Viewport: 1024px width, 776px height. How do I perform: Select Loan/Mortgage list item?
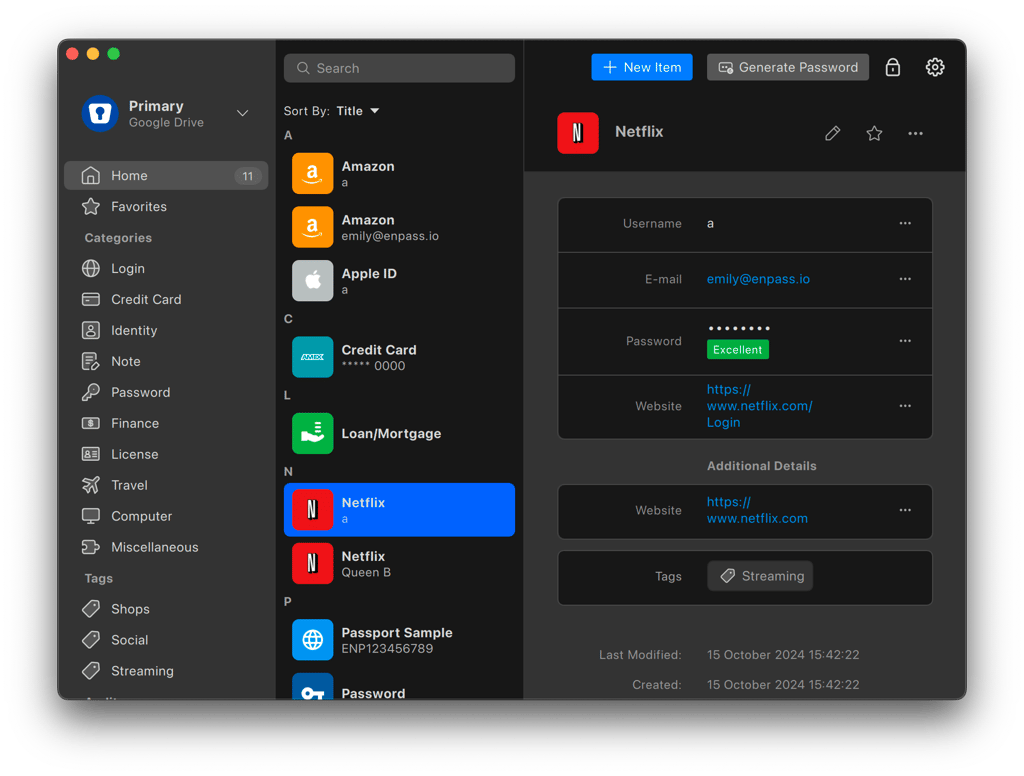[399, 434]
